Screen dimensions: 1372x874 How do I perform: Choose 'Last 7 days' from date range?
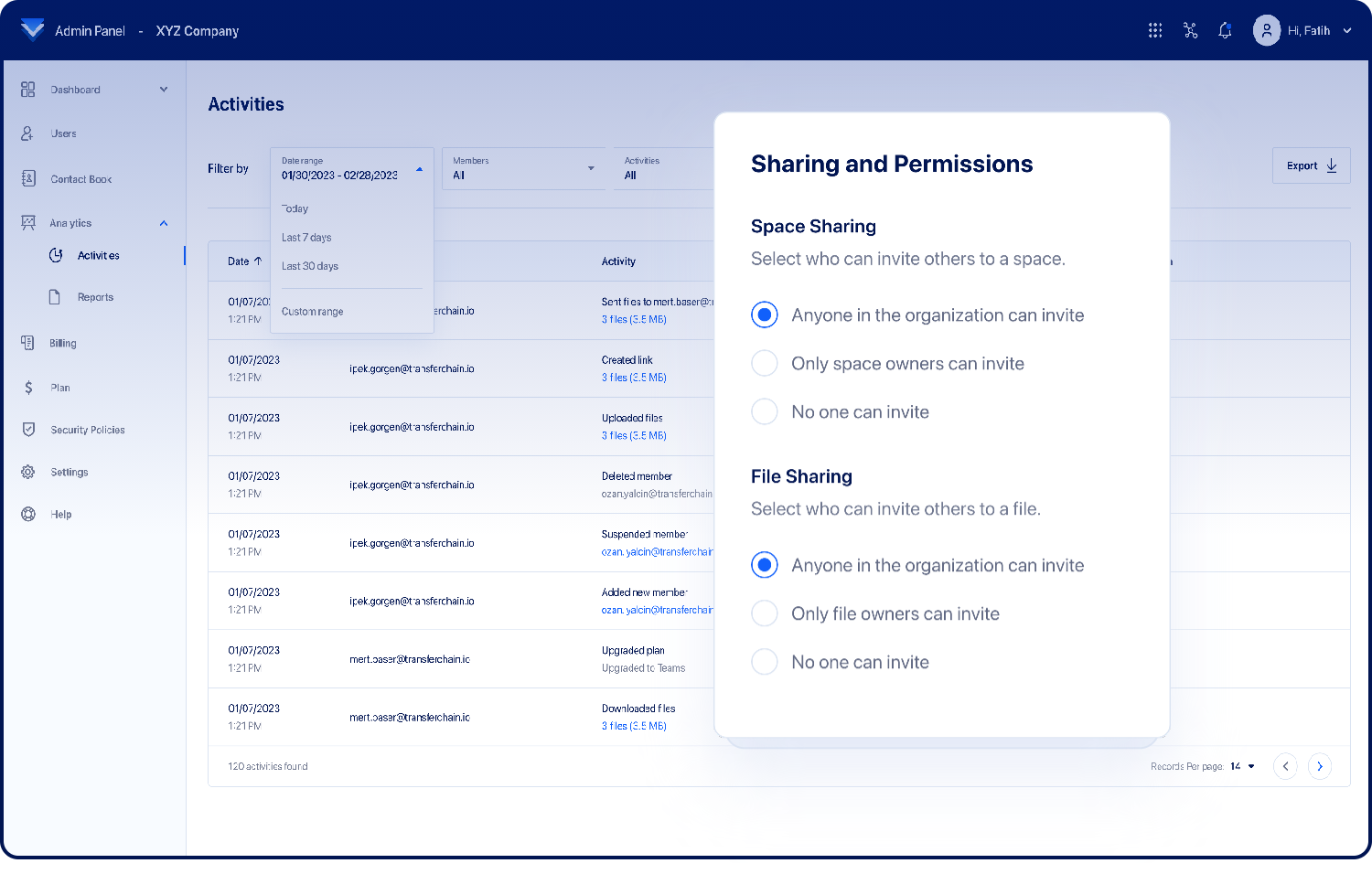point(306,238)
